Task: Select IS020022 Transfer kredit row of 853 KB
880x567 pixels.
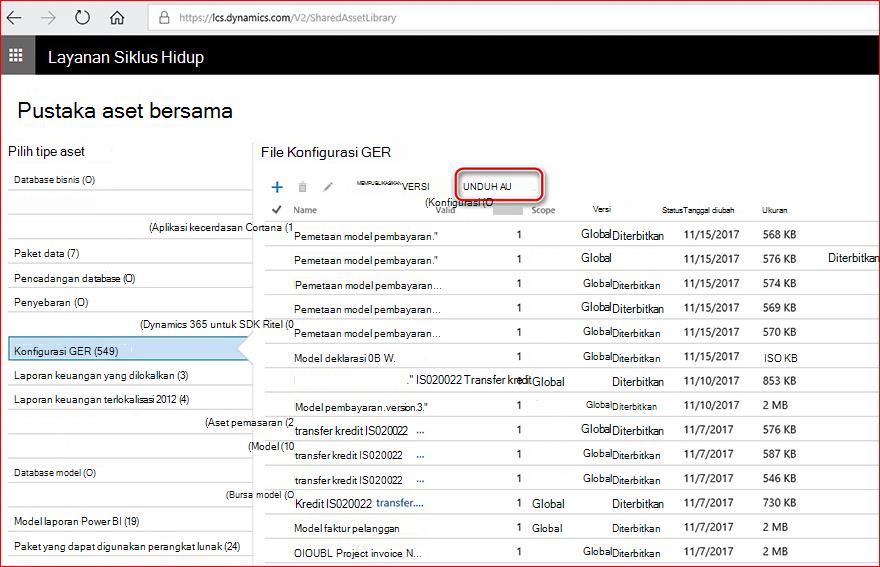Action: [571, 381]
